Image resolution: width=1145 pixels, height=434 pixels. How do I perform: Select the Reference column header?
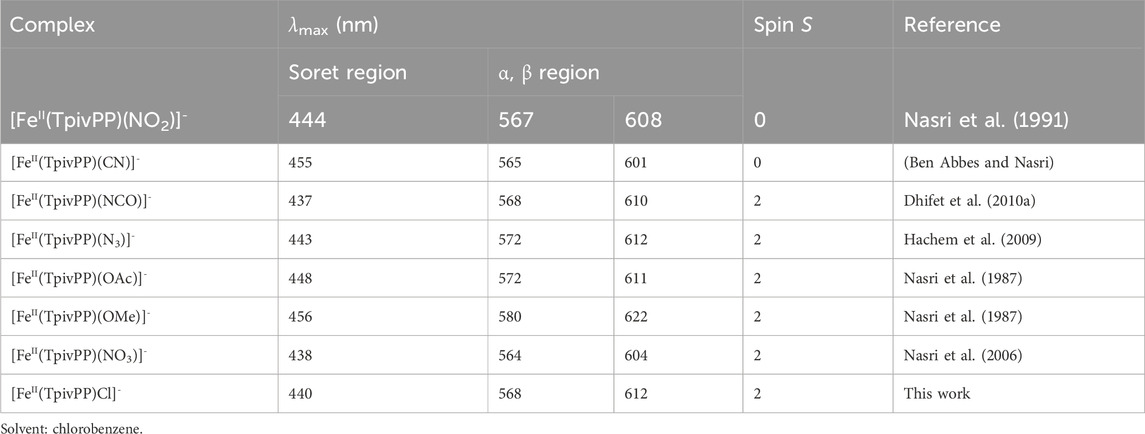click(x=951, y=25)
